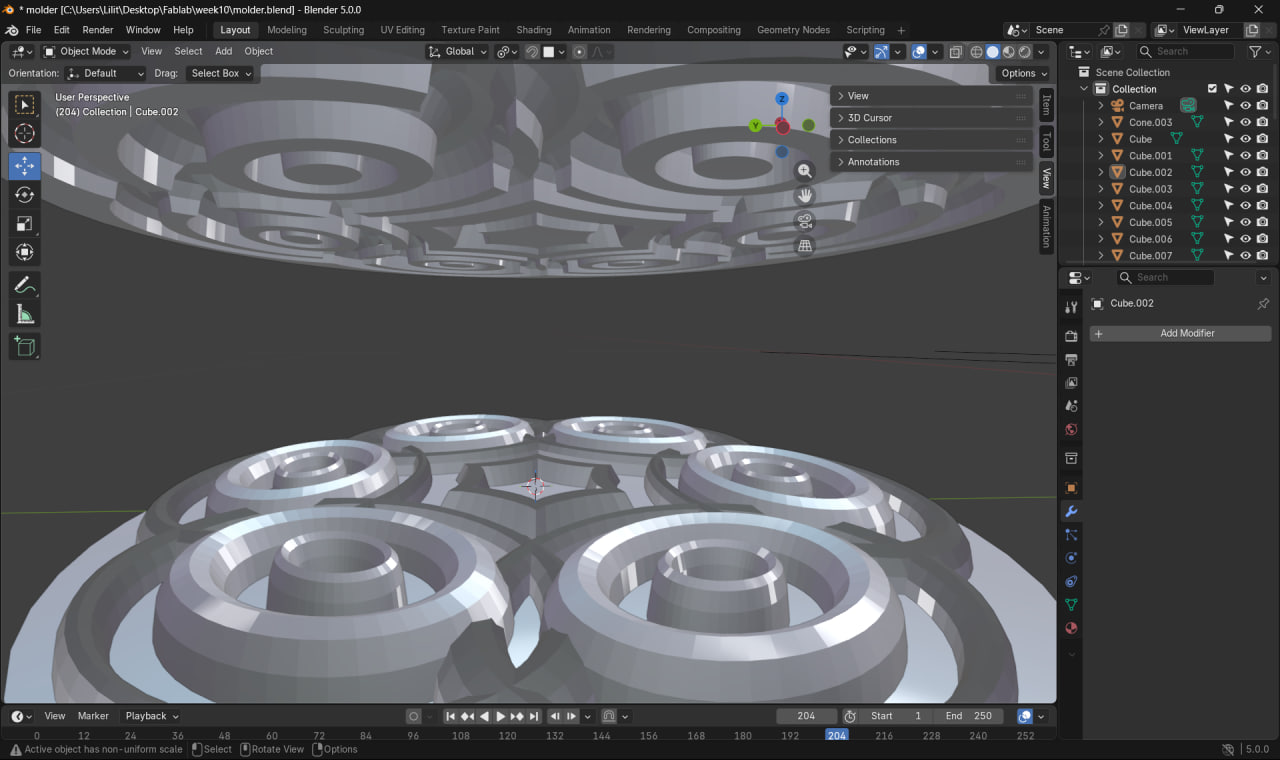Hide Cube.002 in the viewport
This screenshot has height=760, width=1280.
(1245, 172)
